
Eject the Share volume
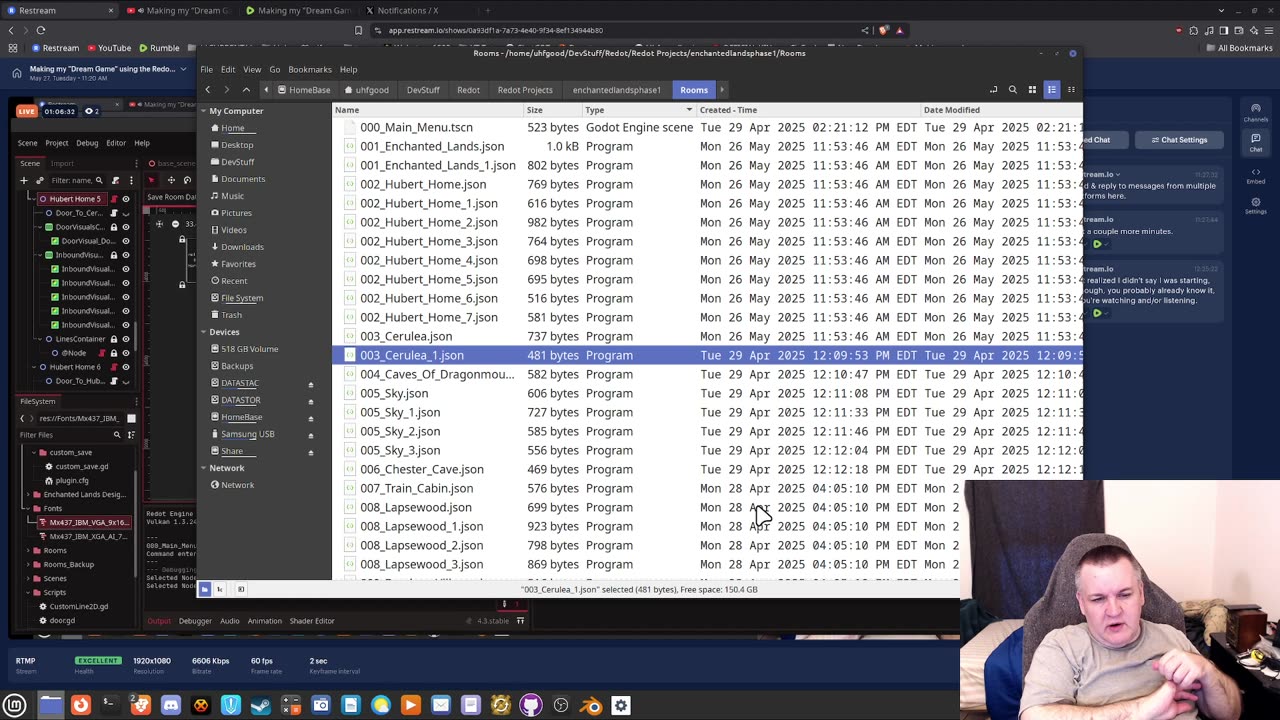310,452
